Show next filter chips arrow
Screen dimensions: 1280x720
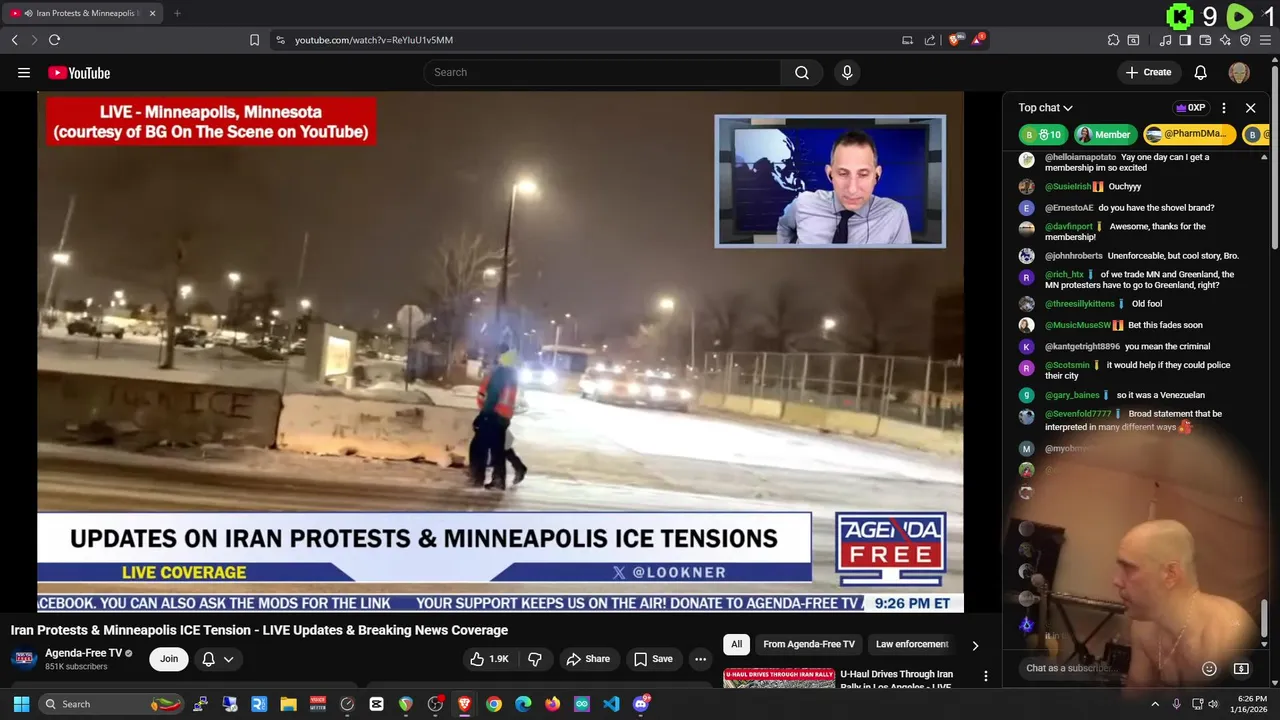(975, 645)
